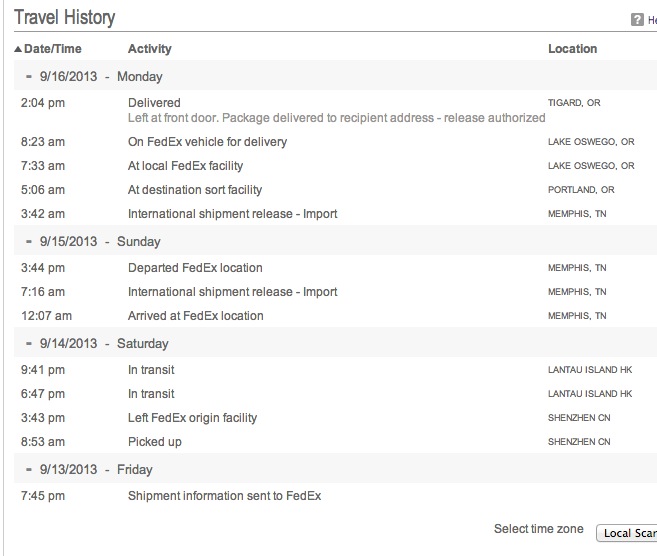657x556 pixels.
Task: Click the PORTLAND, OR location
Action: pyautogui.click(x=581, y=190)
